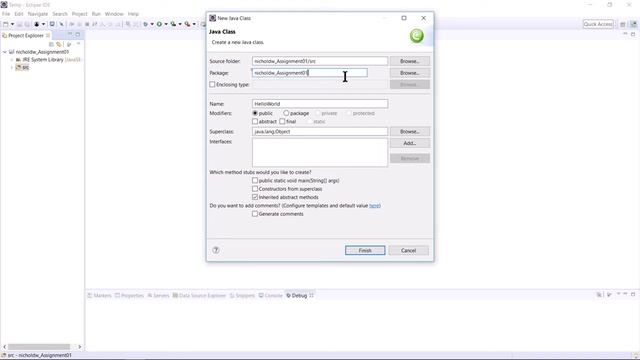
Task: Switch to the Data Source Explorer tab
Action: 199,296
